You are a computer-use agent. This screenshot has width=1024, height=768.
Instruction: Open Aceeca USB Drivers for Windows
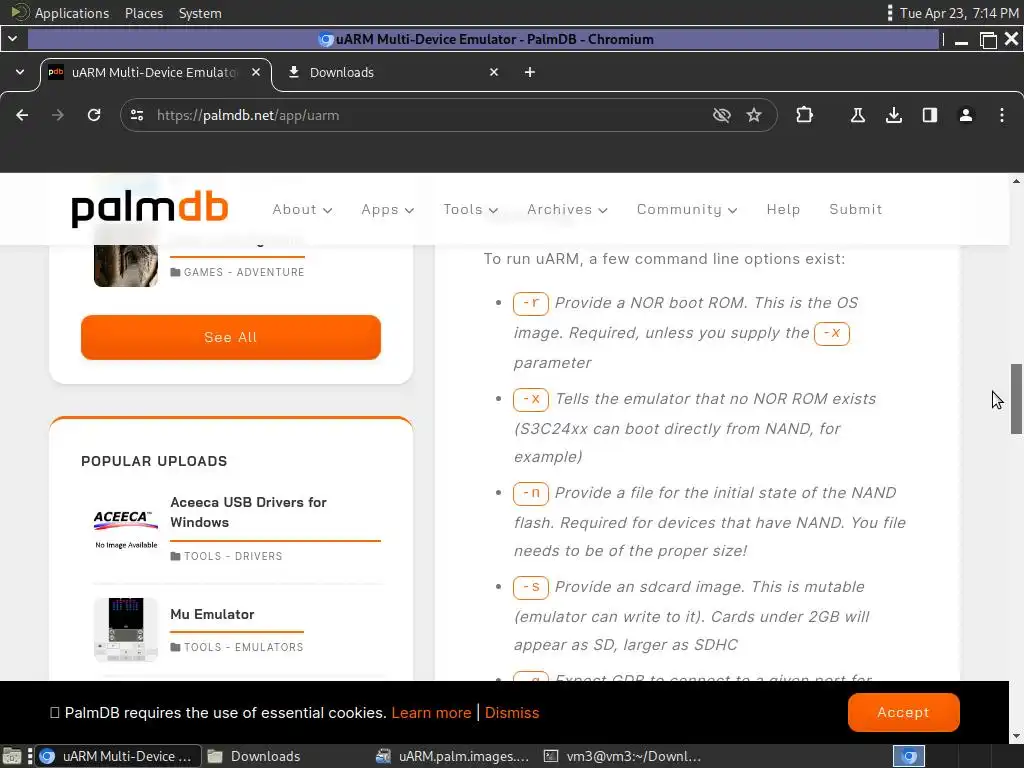coord(248,512)
